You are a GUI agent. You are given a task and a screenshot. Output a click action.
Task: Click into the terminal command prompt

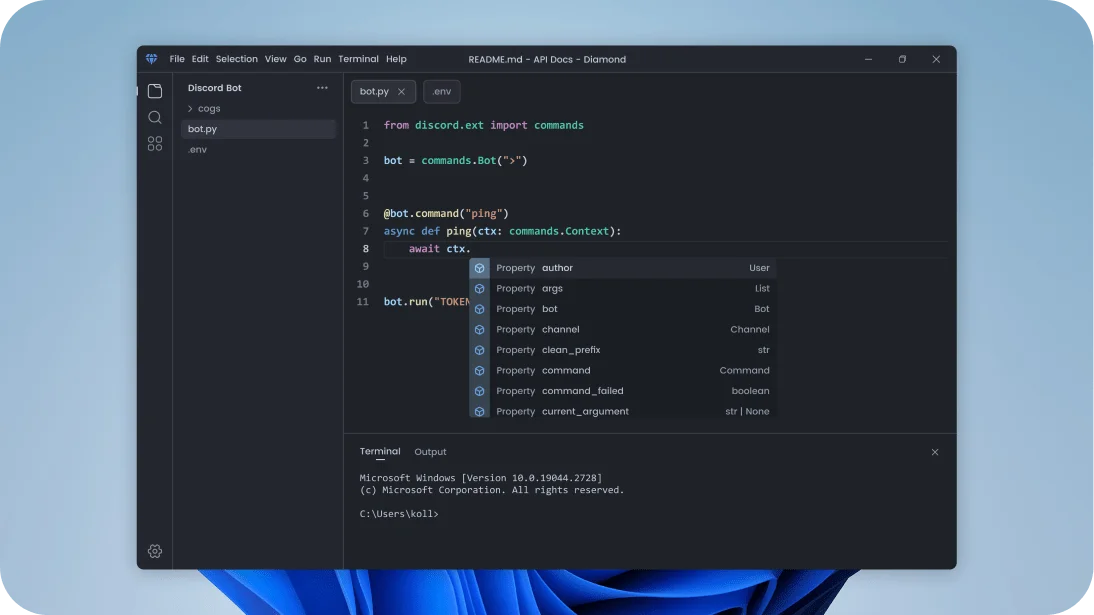click(500, 514)
